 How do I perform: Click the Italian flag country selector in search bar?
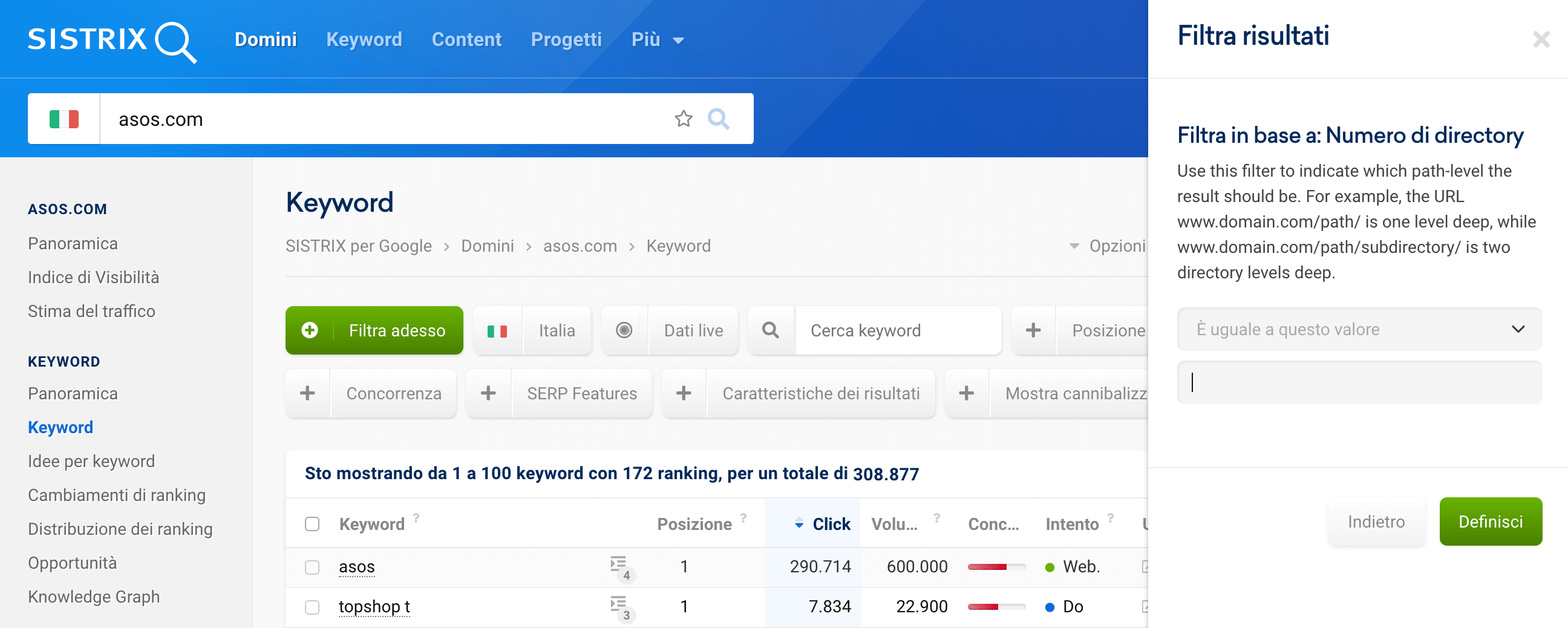click(x=64, y=119)
